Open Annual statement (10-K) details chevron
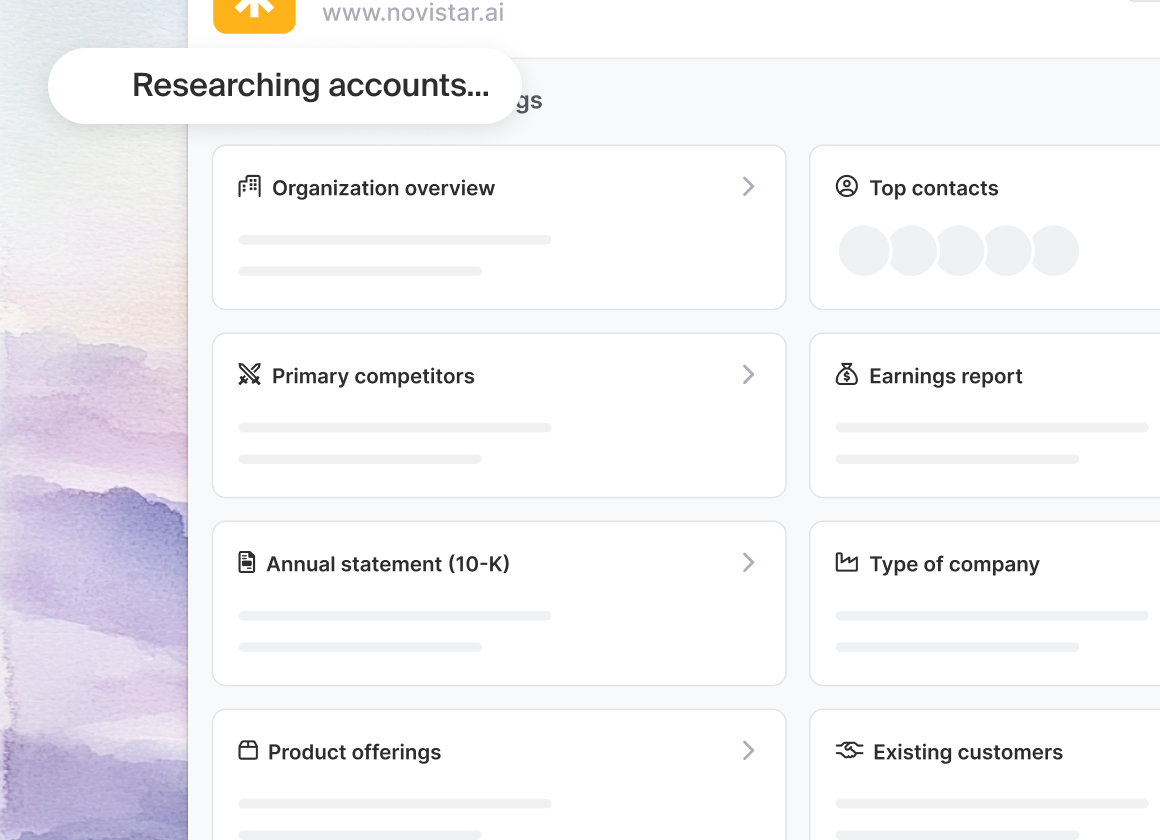This screenshot has width=1160, height=840. coord(748,562)
